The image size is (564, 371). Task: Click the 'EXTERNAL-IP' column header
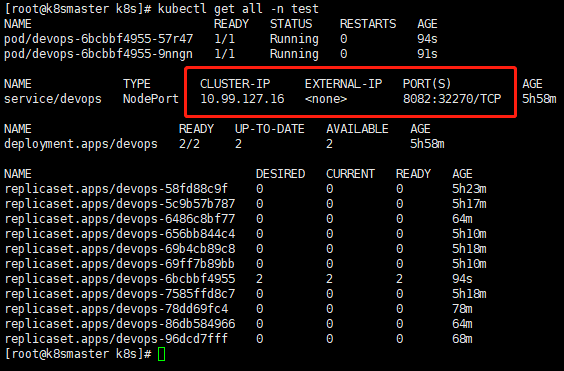[344, 84]
